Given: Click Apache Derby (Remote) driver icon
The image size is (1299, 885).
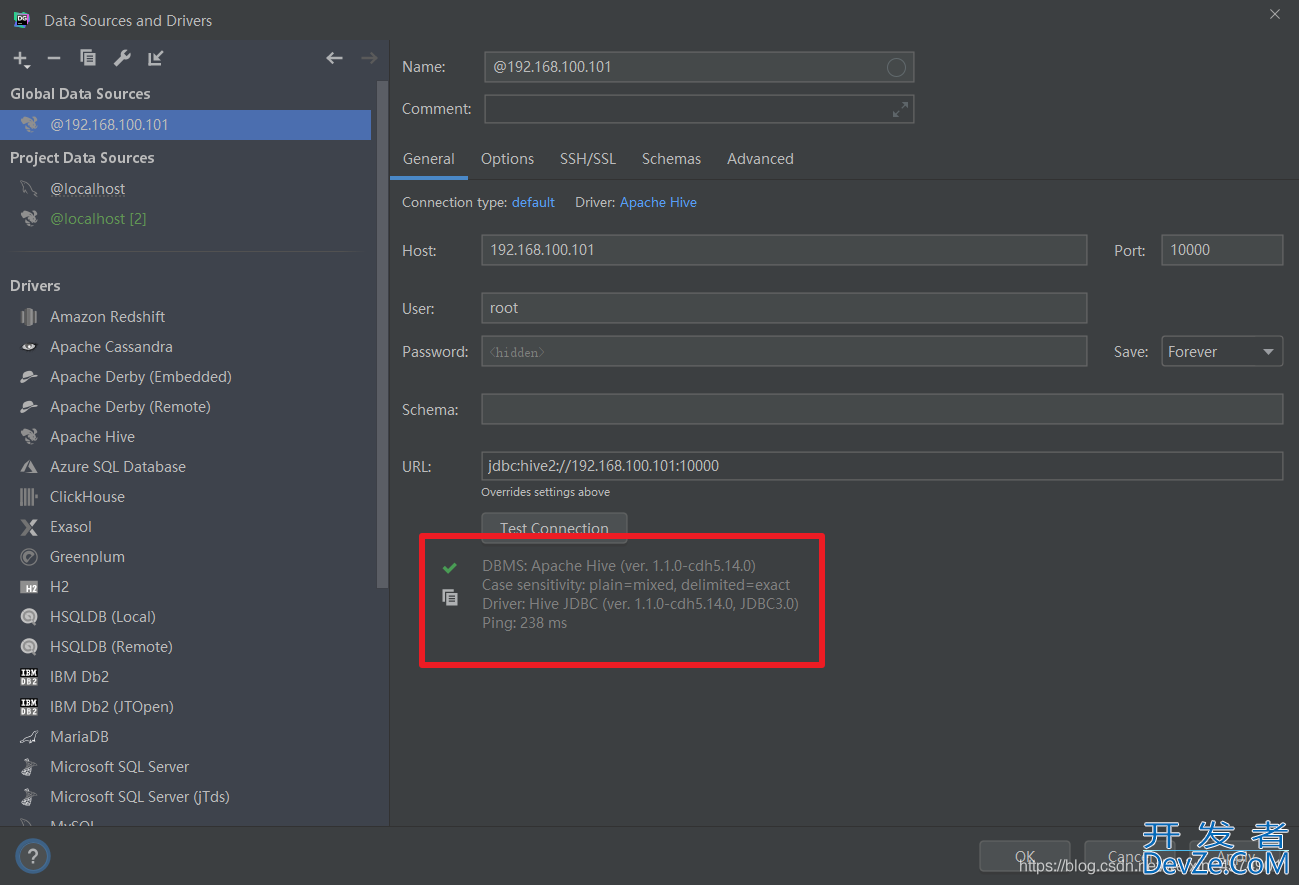Looking at the screenshot, I should tap(29, 407).
